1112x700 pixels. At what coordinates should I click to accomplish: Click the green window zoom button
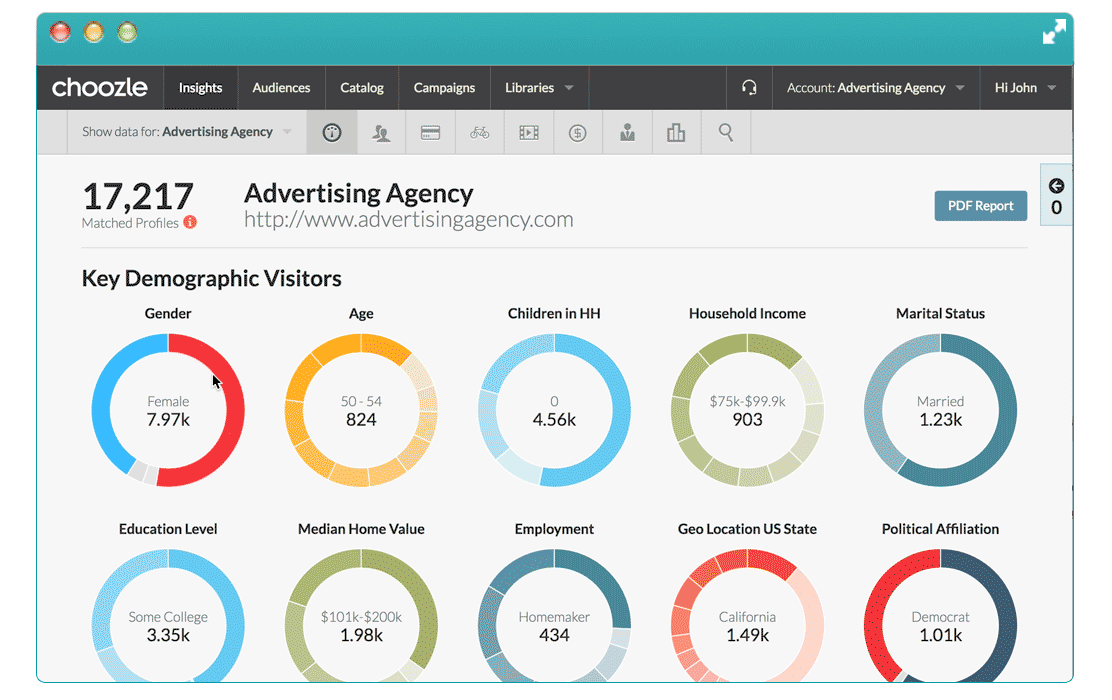(x=127, y=32)
